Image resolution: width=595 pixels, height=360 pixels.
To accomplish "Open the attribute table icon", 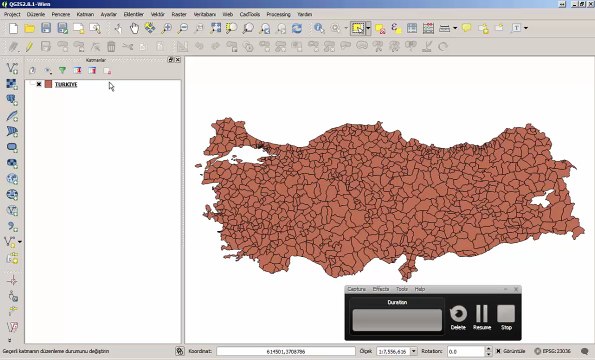I will point(412,28).
